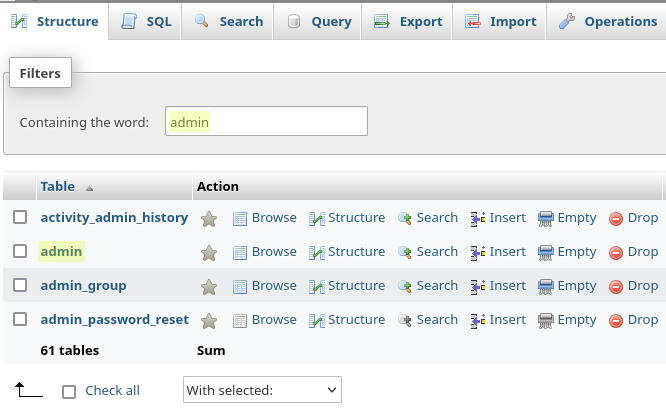Click Browse icon in activity_admin_history row
The image size is (666, 411).
click(x=240, y=219)
